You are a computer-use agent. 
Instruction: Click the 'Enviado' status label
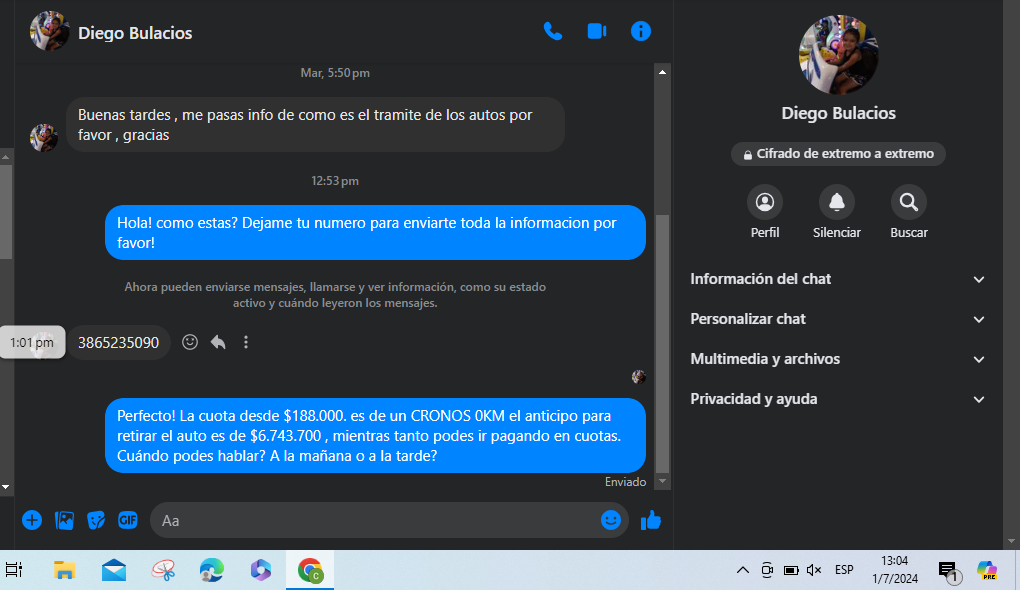[625, 482]
